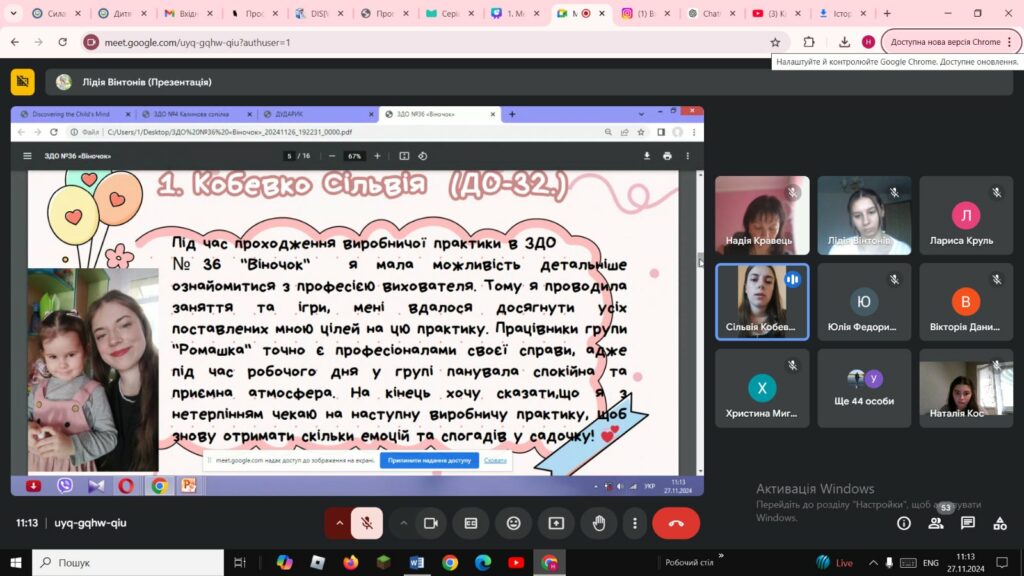Image resolution: width=1024 pixels, height=576 pixels.
Task: Unmute the microphone
Action: click(367, 523)
